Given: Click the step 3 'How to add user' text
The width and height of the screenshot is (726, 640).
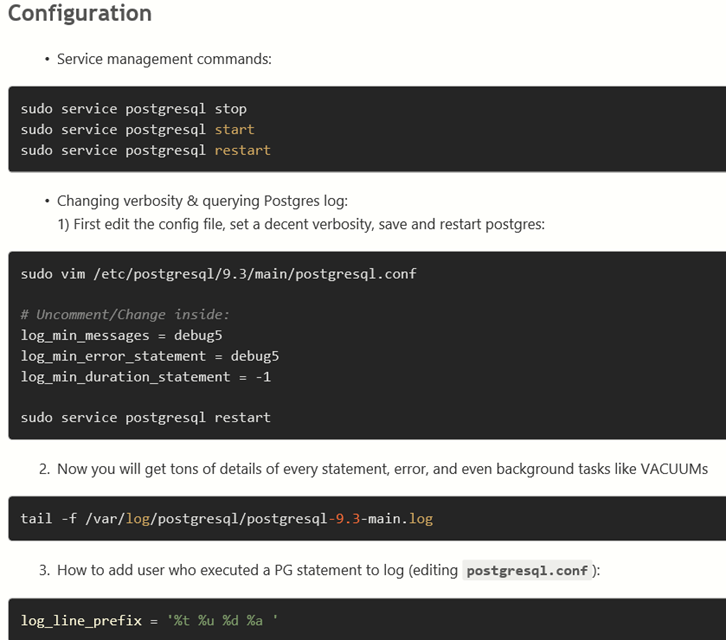Looking at the screenshot, I should click(258, 570).
